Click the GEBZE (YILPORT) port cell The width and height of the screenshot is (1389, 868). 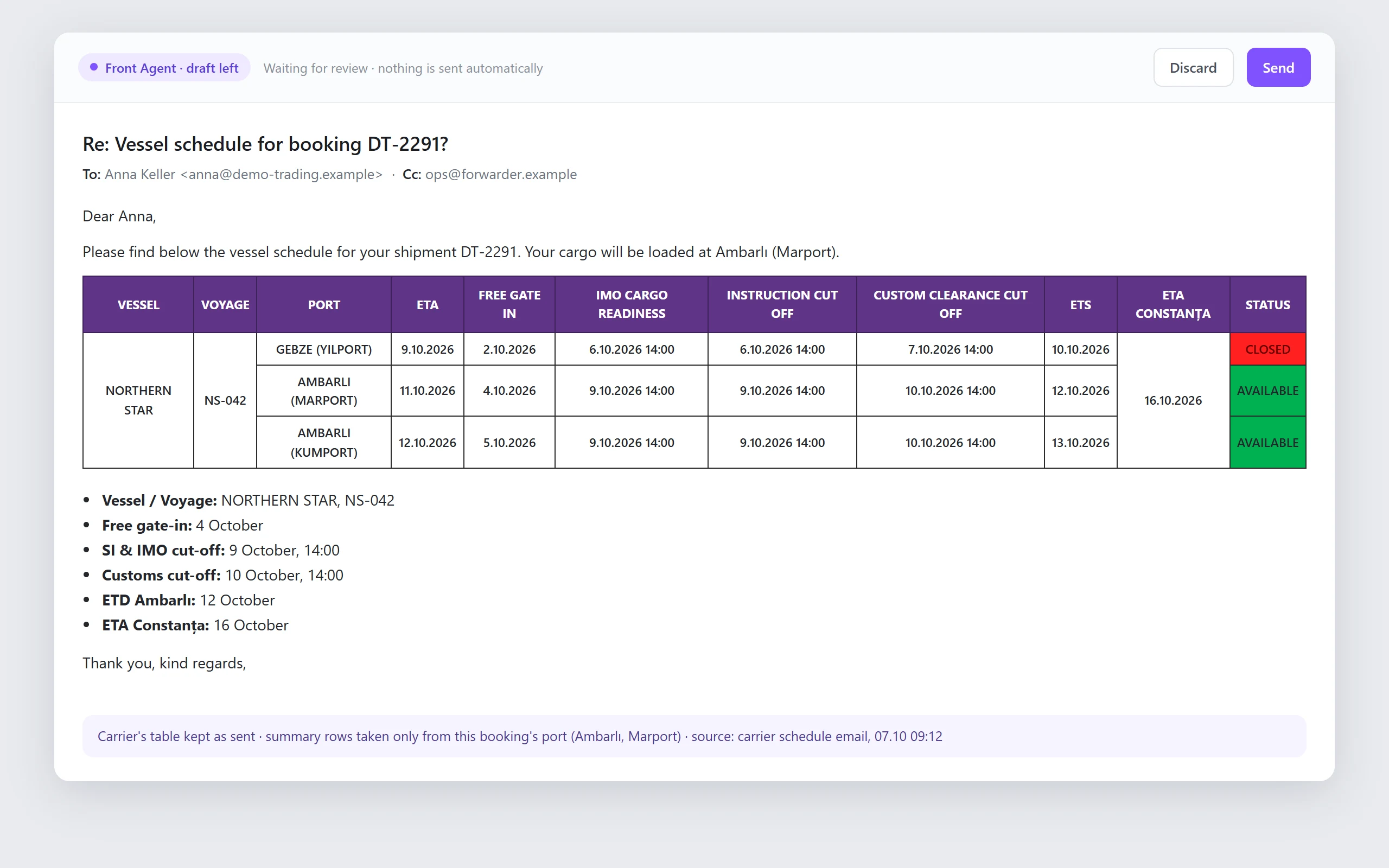(x=324, y=349)
